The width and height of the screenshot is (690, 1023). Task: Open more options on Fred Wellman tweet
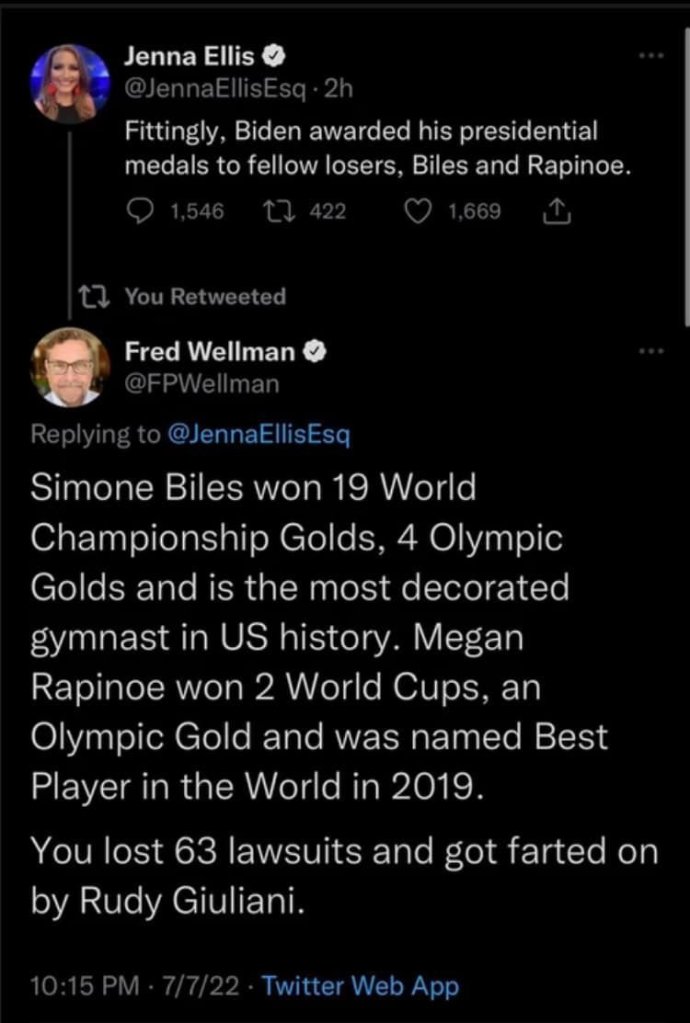(651, 351)
